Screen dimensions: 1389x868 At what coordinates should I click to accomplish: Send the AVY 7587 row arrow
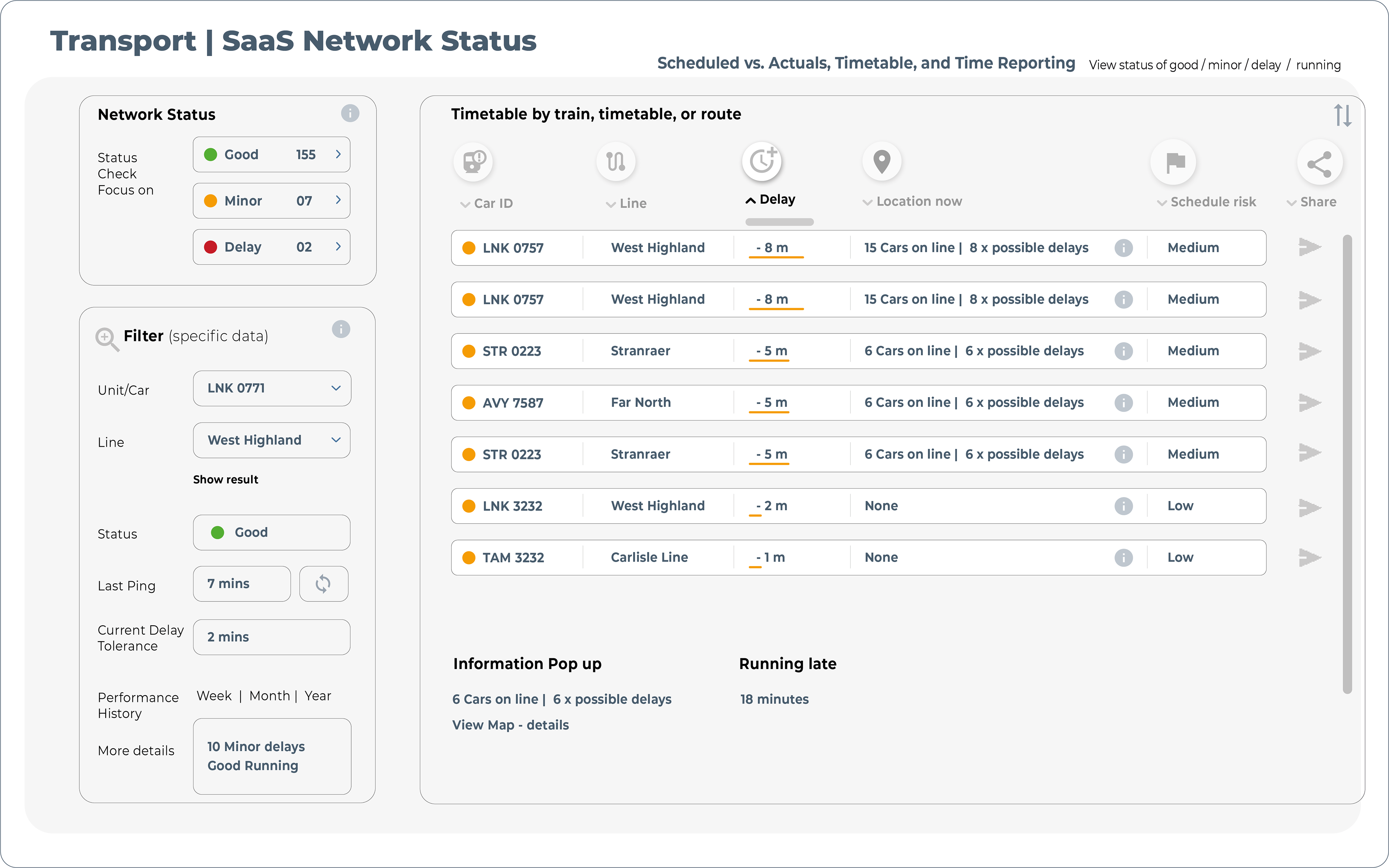pyautogui.click(x=1309, y=403)
